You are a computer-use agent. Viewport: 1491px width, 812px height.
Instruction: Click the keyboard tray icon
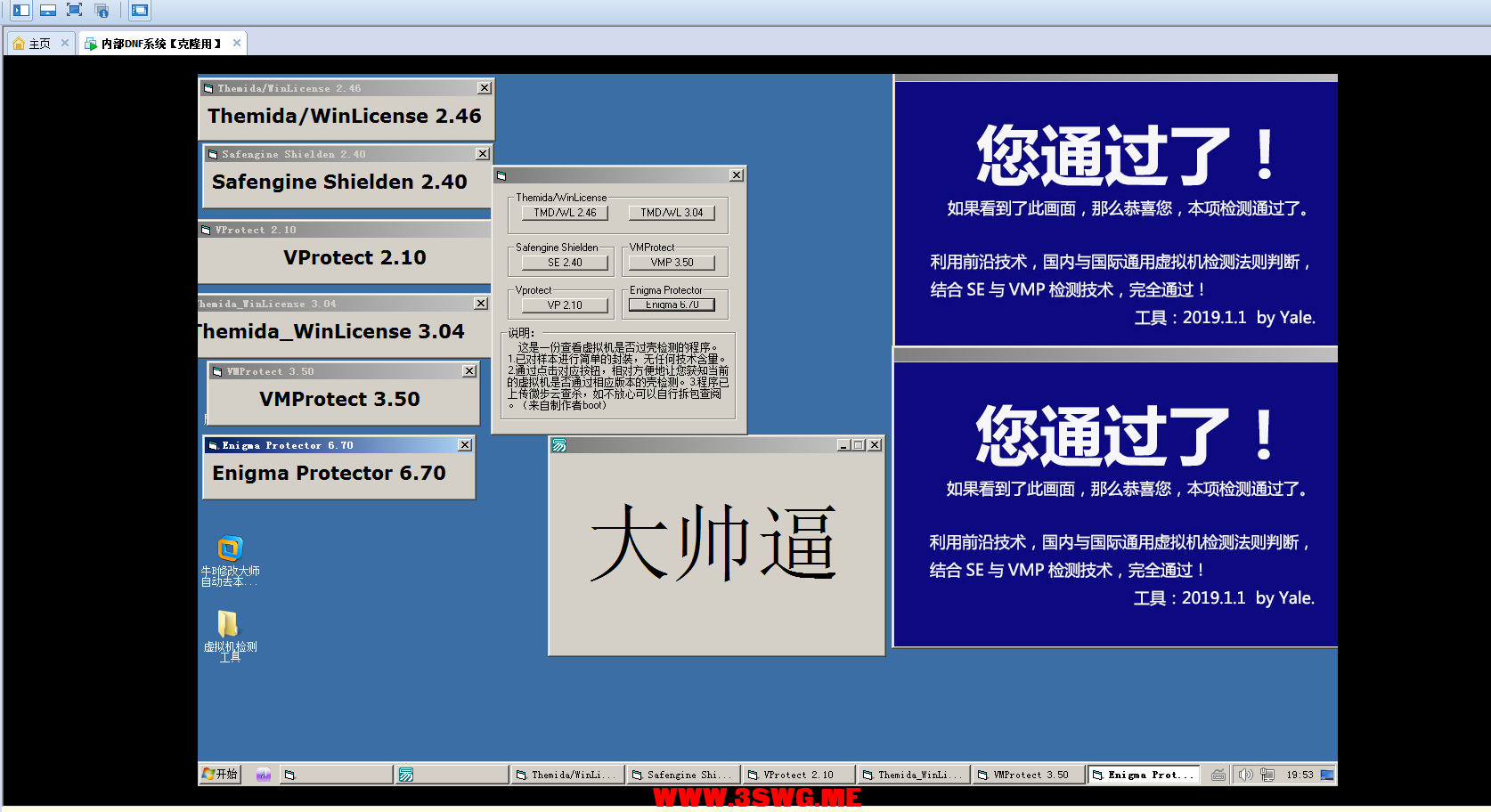pyautogui.click(x=1218, y=775)
